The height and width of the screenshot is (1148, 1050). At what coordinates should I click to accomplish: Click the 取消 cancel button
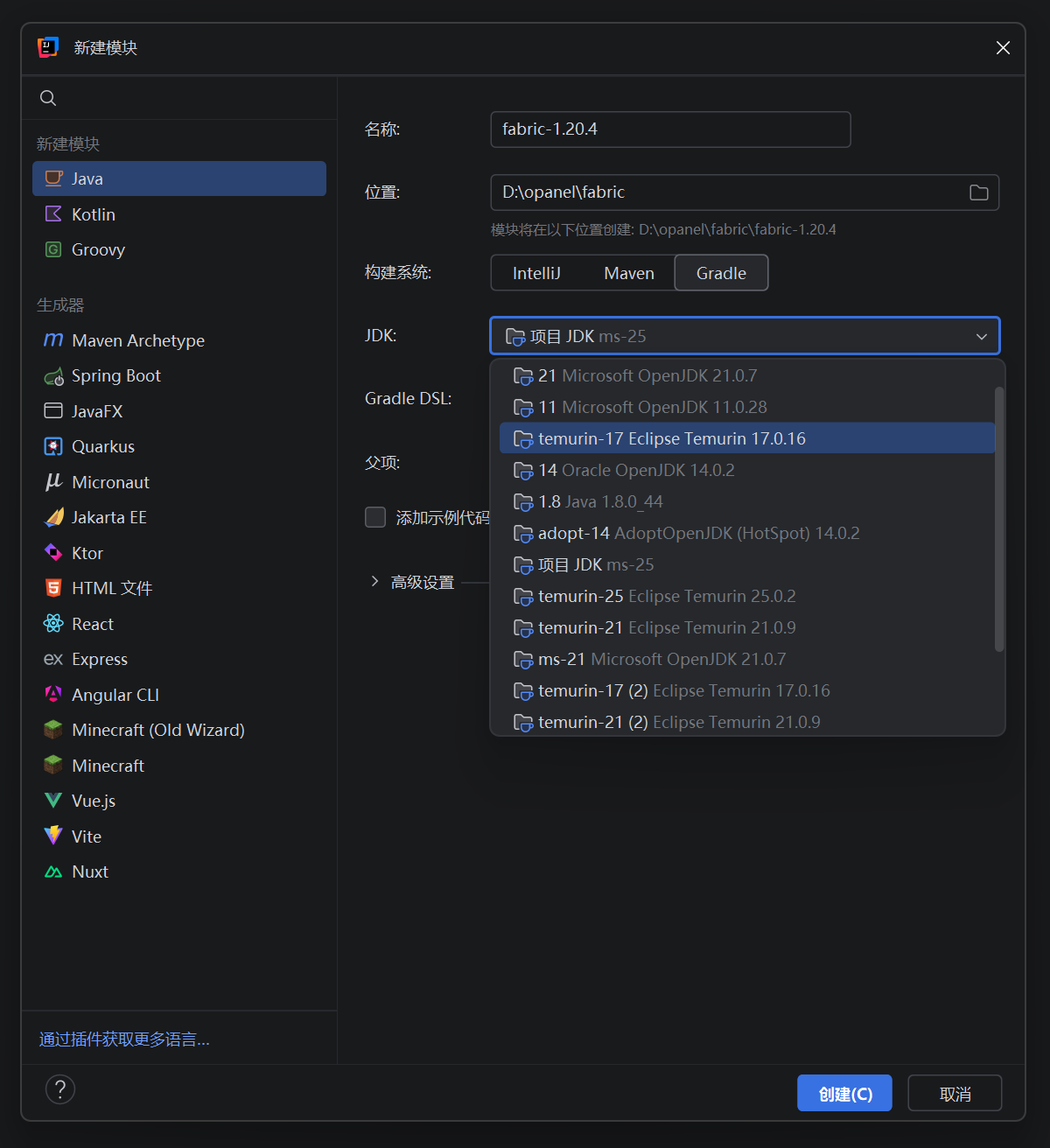pyautogui.click(x=955, y=1093)
